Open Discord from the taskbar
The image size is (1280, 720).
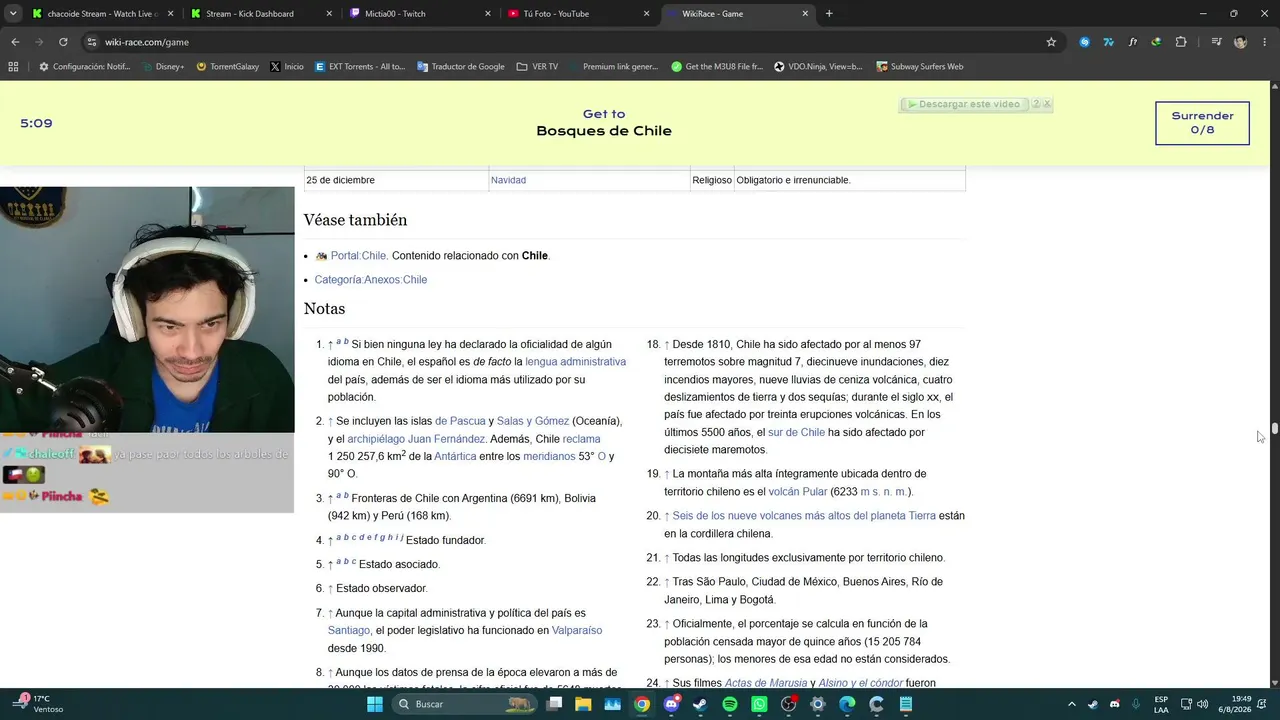[x=671, y=705]
